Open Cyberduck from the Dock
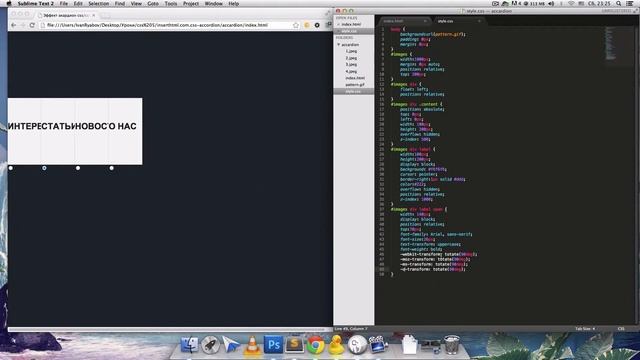The image size is (640, 360). 336,345
